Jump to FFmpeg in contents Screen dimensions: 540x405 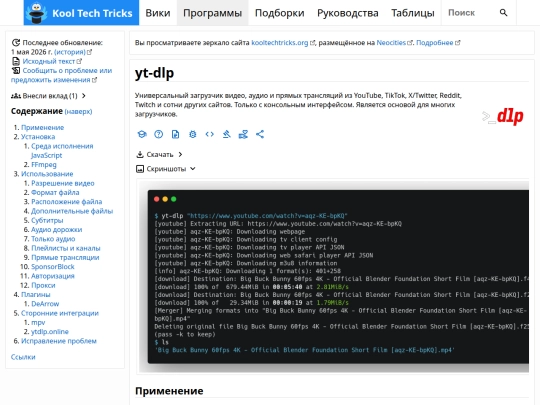(x=44, y=165)
